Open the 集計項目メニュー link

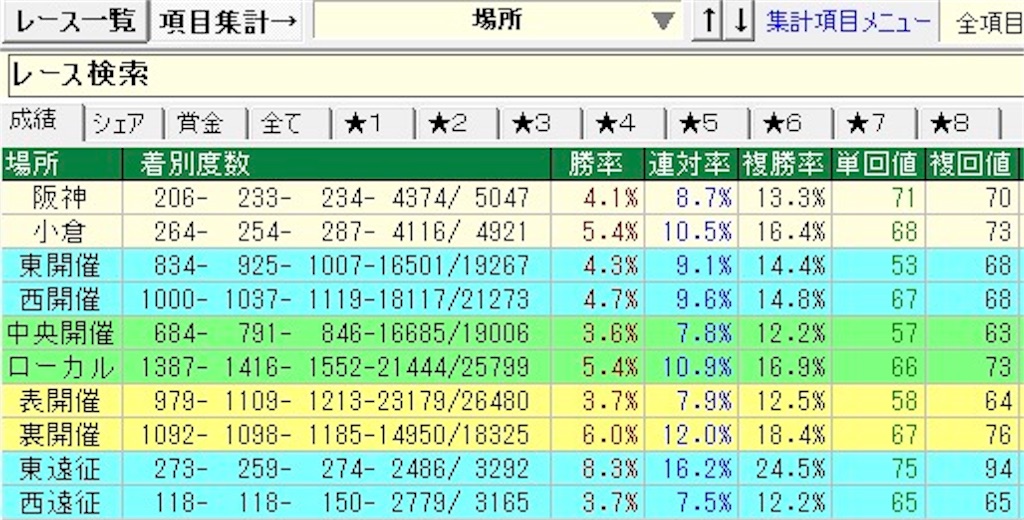coord(848,22)
